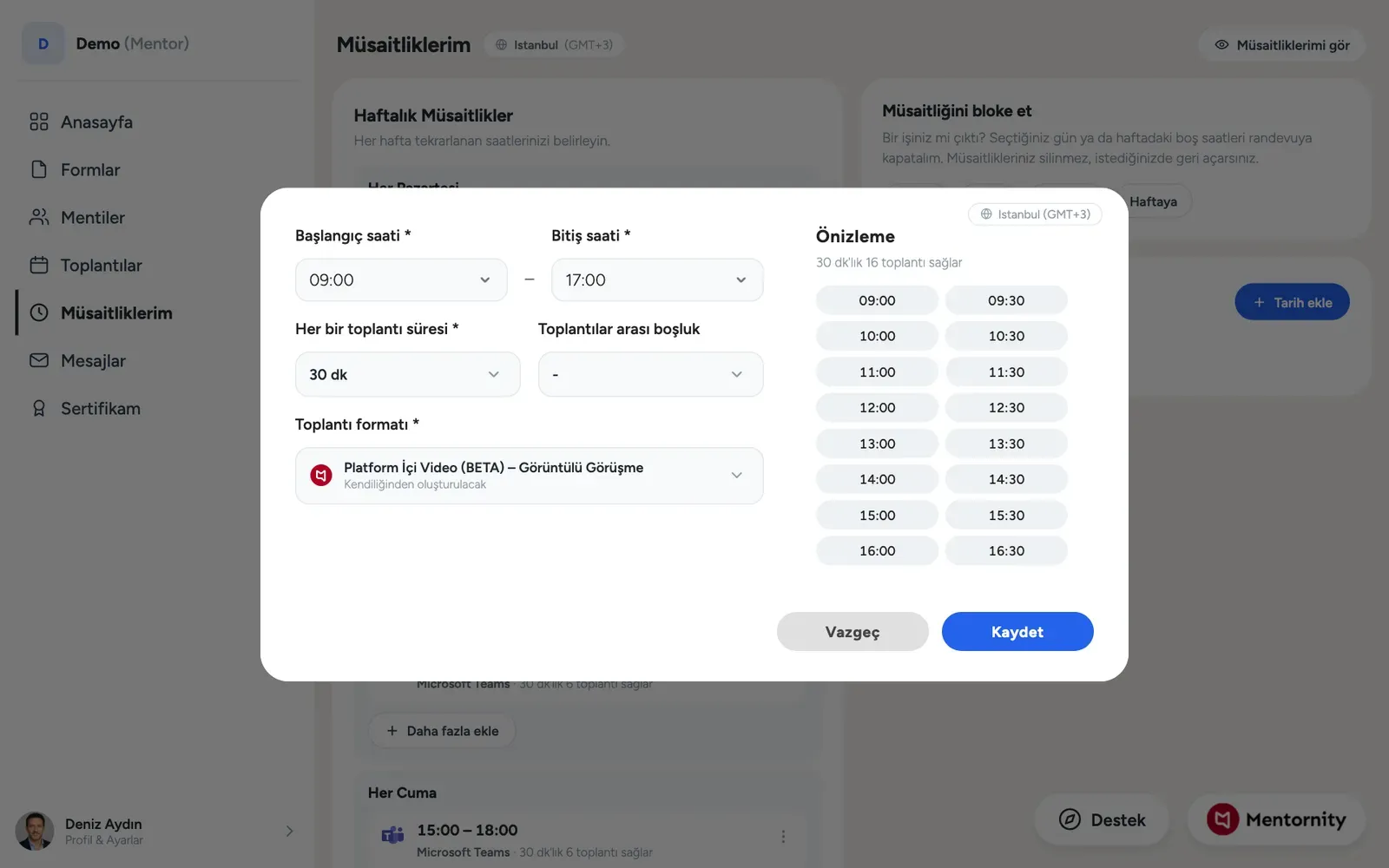Click the Mentornity logo badge
Screen dimensions: 1389x868
(x=1222, y=819)
